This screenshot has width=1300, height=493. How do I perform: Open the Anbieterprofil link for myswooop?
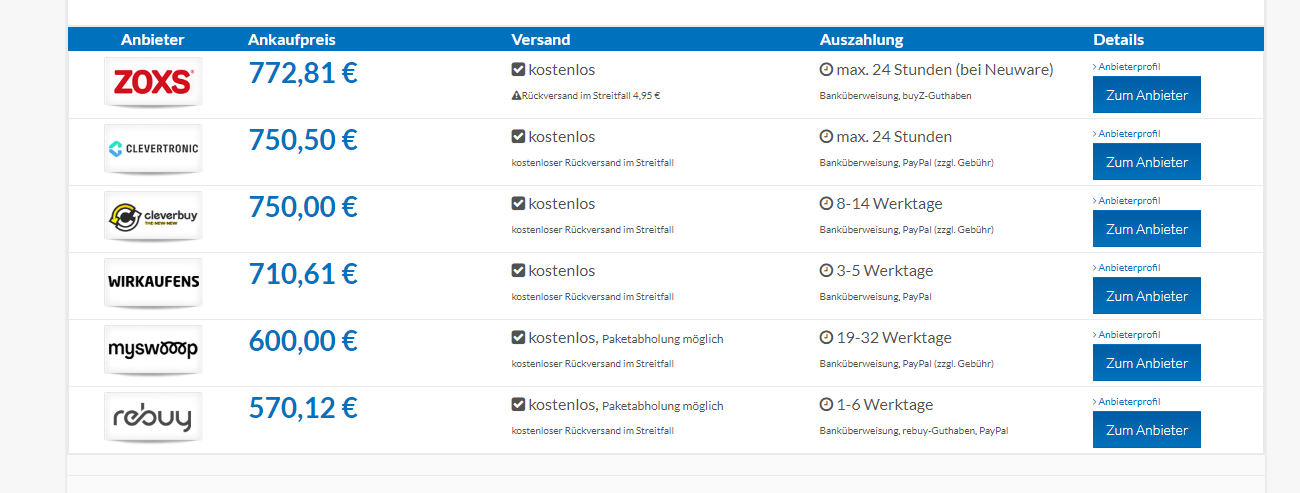point(1127,335)
